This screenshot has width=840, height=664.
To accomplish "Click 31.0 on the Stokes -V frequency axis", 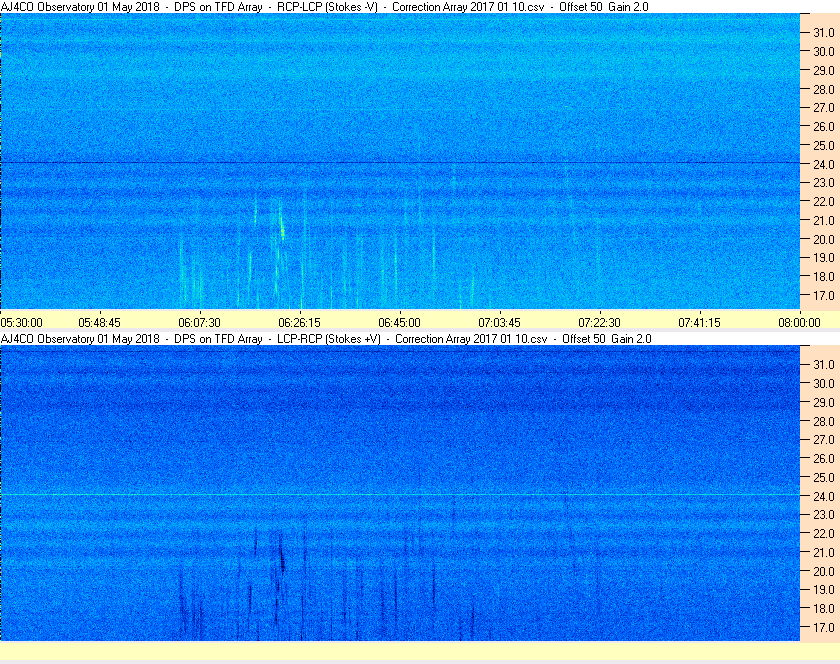I will pyautogui.click(x=824, y=33).
